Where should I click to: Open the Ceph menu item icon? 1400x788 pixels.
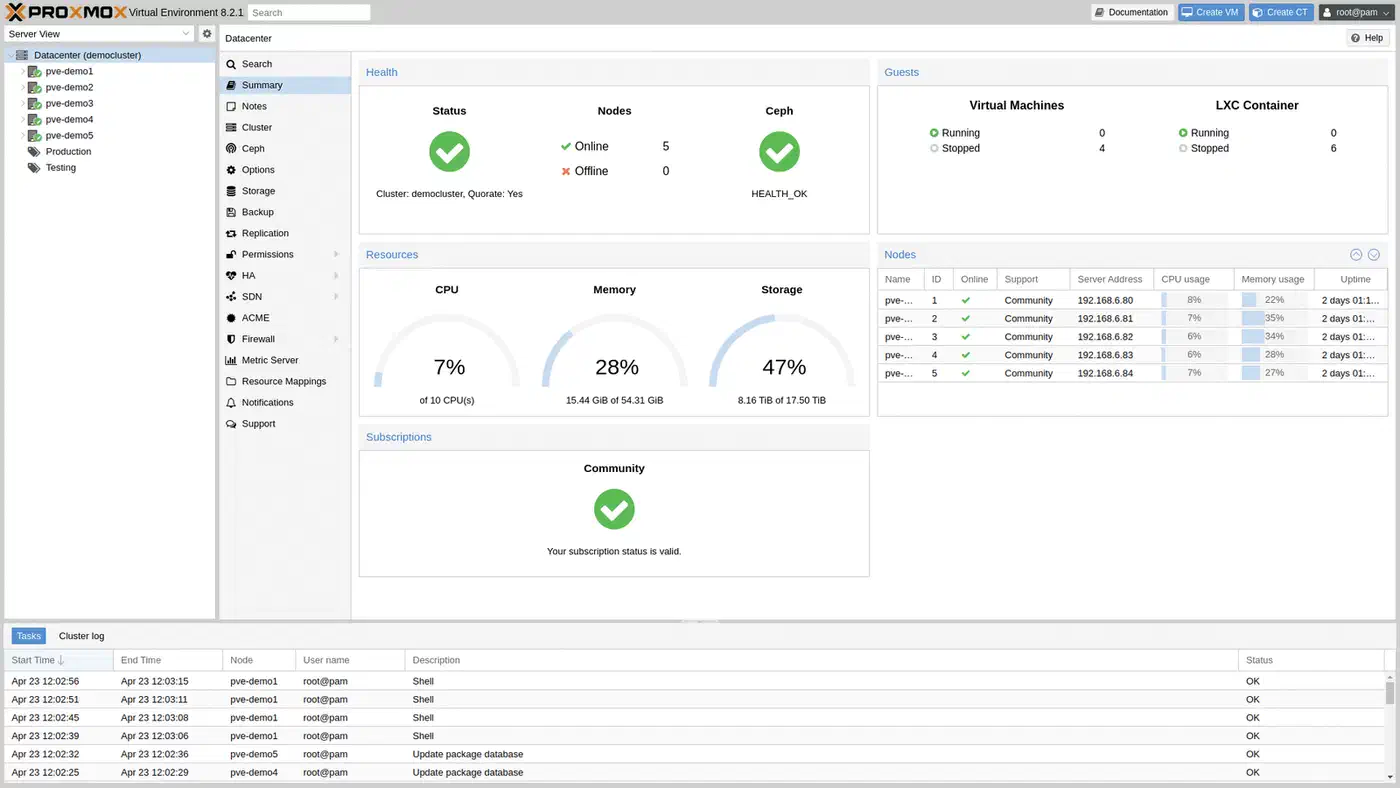(x=231, y=149)
